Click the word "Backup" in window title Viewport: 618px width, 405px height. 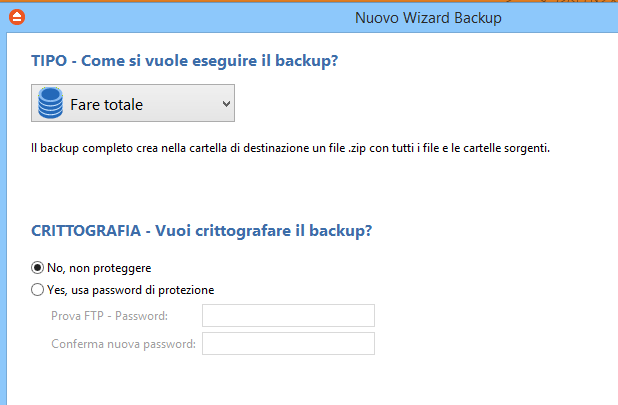(x=478, y=17)
